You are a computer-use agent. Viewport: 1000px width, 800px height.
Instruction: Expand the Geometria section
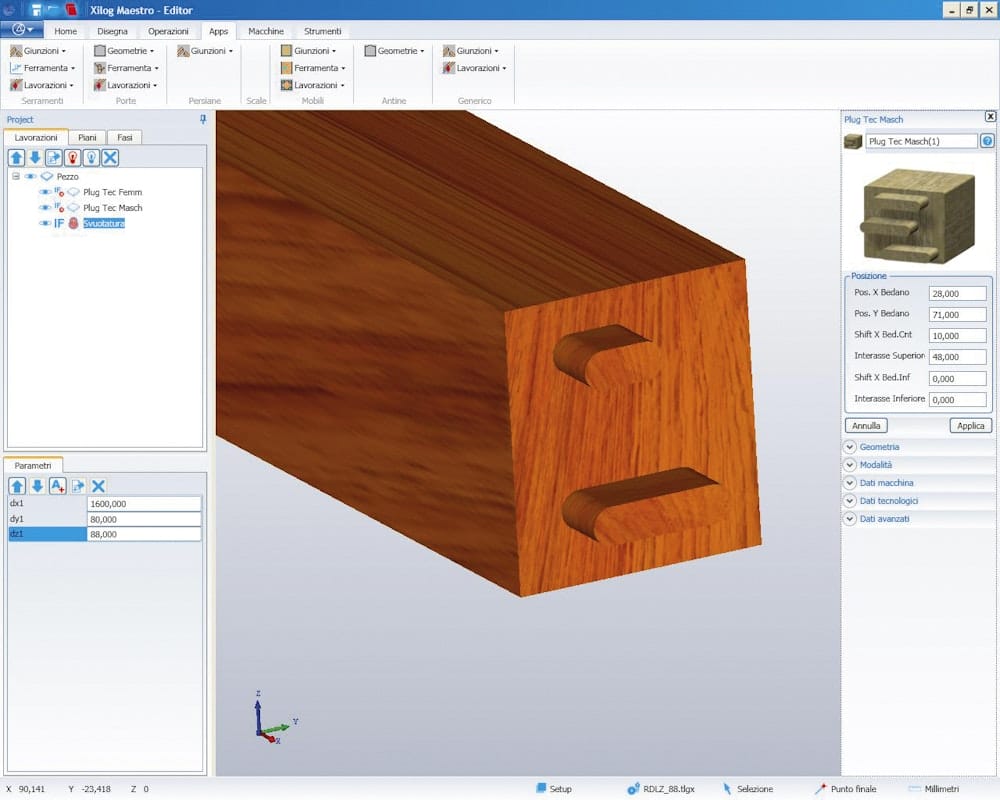tap(850, 447)
